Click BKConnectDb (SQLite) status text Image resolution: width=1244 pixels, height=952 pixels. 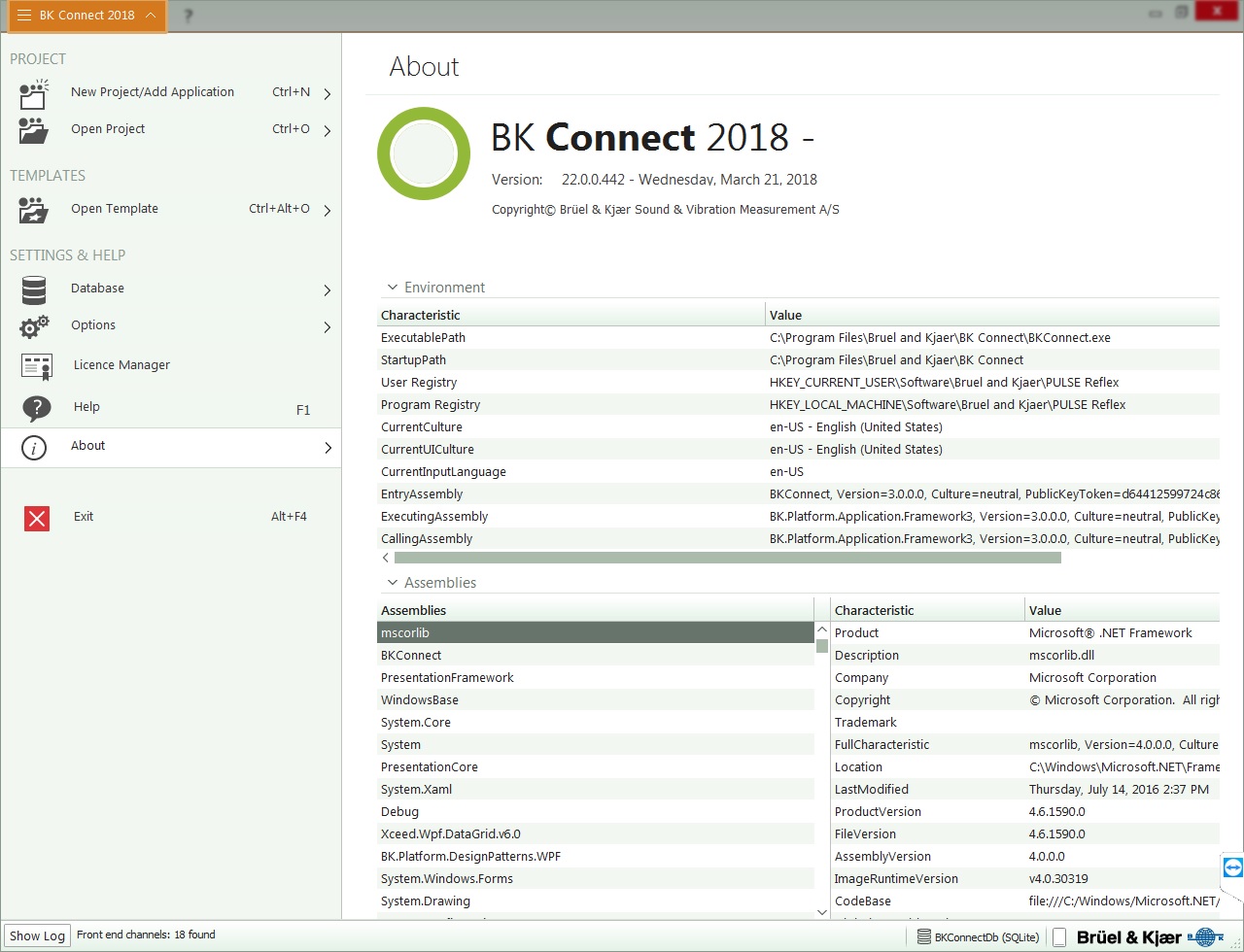(986, 937)
